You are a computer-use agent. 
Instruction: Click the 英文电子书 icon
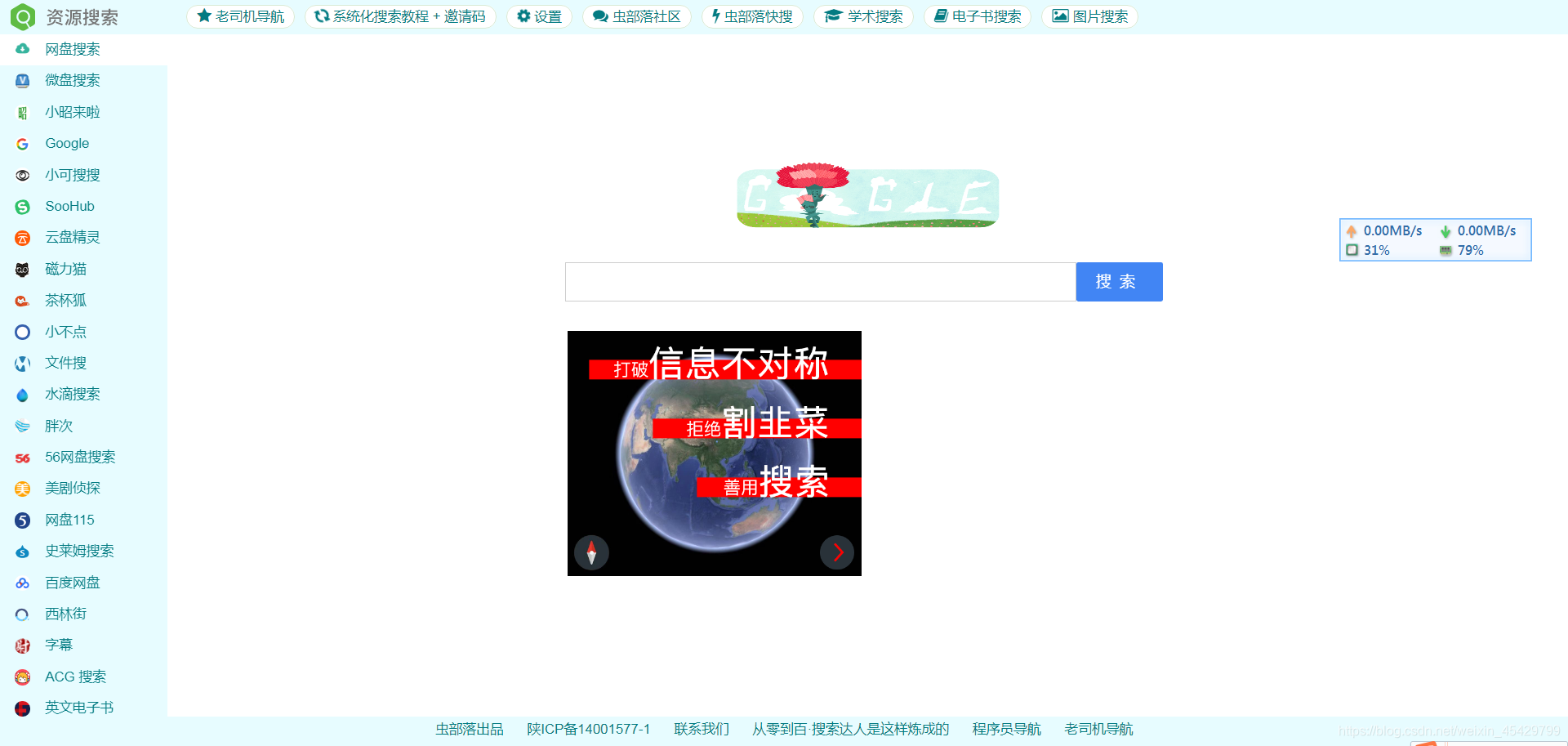23,708
